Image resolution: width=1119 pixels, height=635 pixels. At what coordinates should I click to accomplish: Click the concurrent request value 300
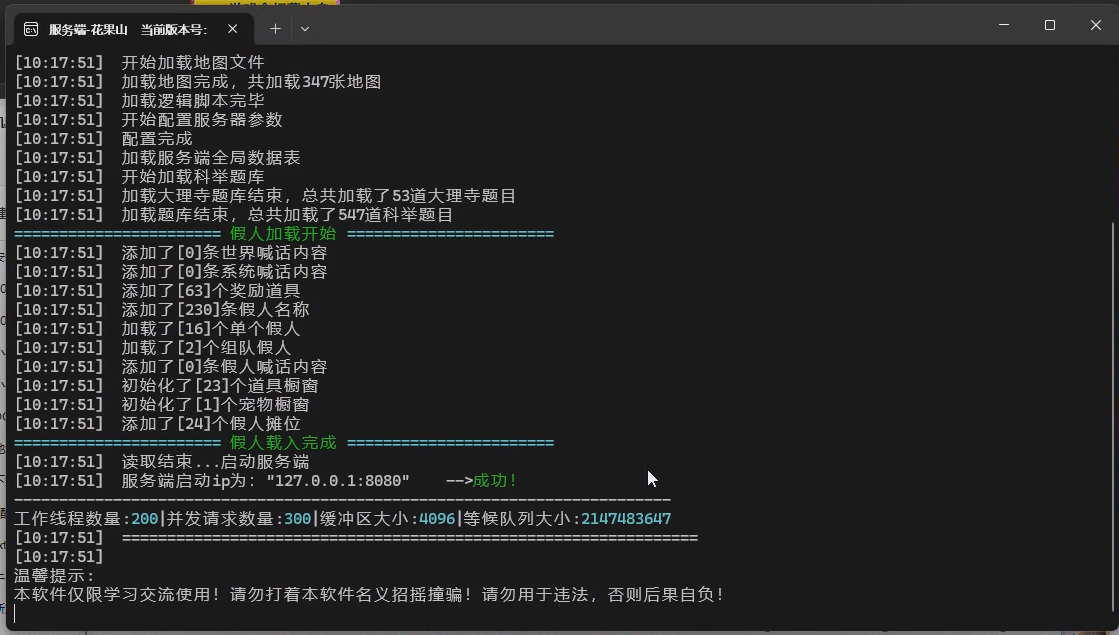[x=298, y=519]
